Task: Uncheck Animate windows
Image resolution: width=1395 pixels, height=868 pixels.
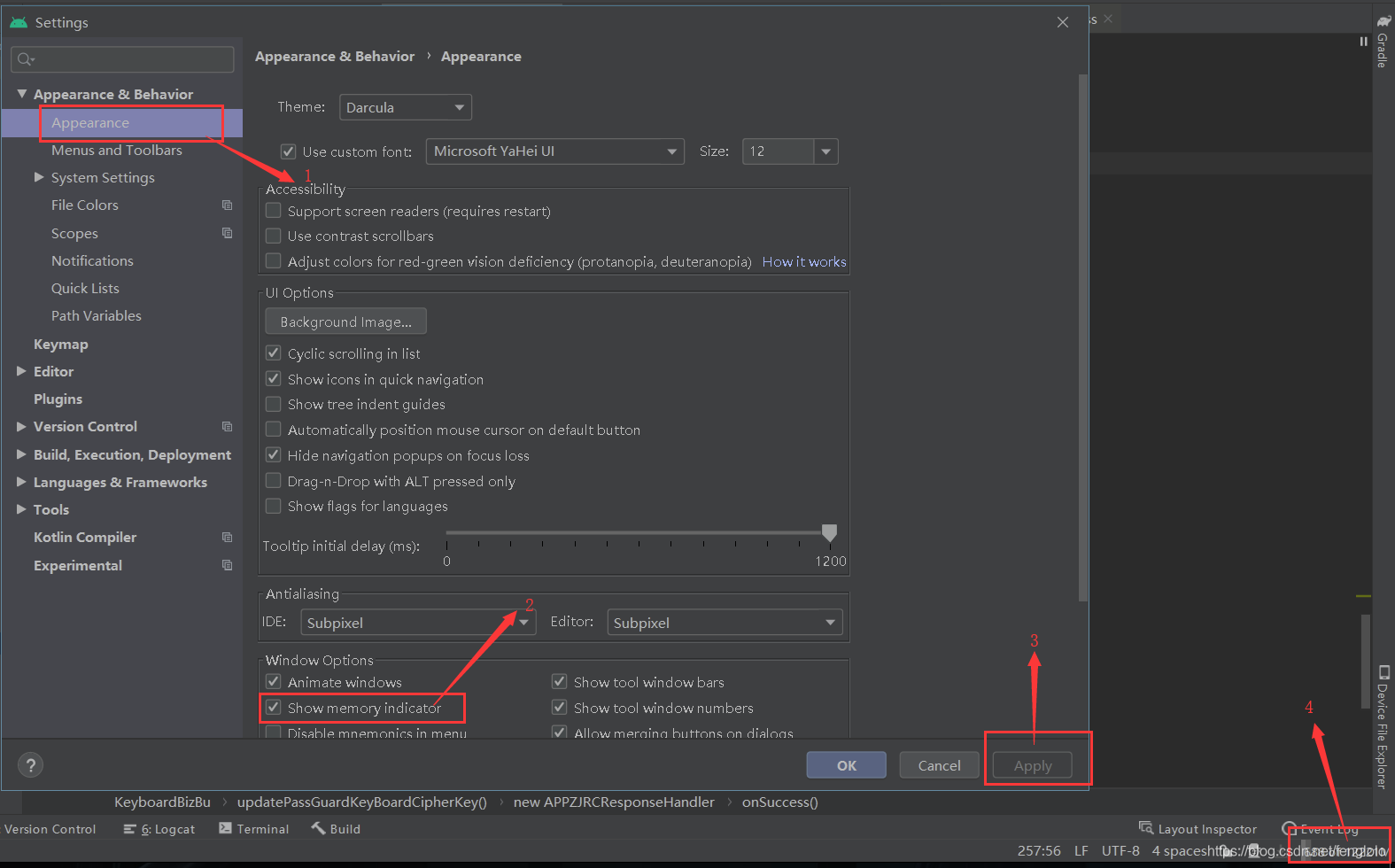Action: pyautogui.click(x=274, y=682)
